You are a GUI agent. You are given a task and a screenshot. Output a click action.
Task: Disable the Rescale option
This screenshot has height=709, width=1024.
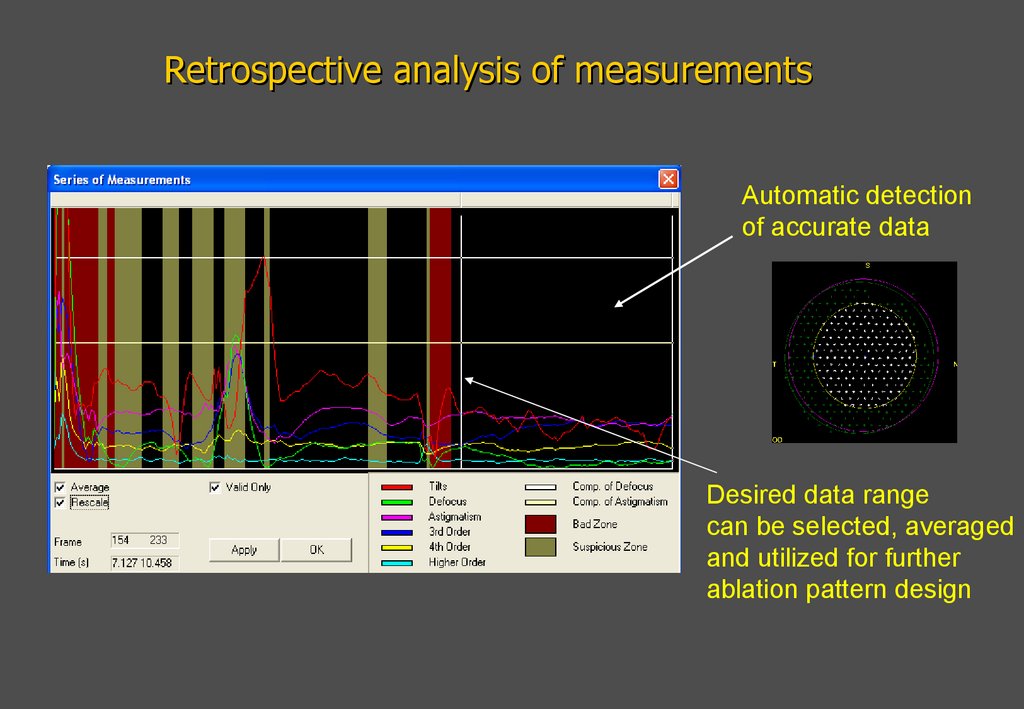59,503
